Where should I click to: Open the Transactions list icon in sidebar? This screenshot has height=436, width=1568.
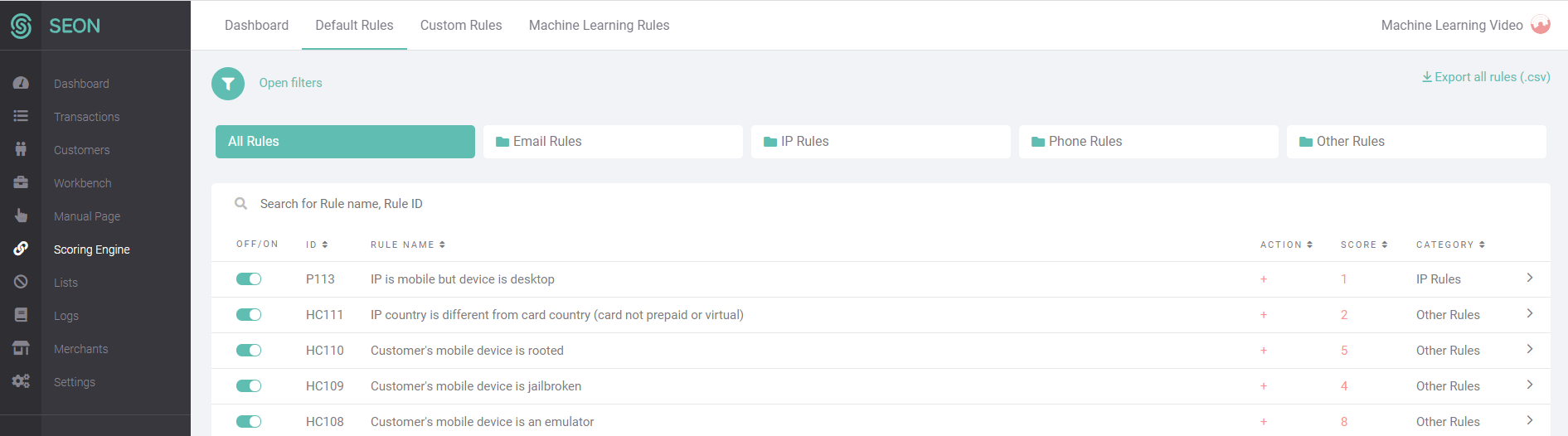pyautogui.click(x=21, y=116)
